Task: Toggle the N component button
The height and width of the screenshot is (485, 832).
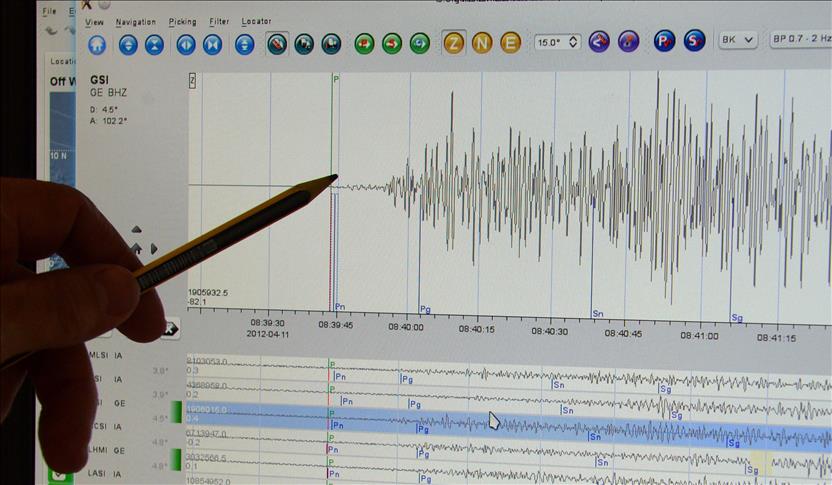Action: tap(482, 43)
